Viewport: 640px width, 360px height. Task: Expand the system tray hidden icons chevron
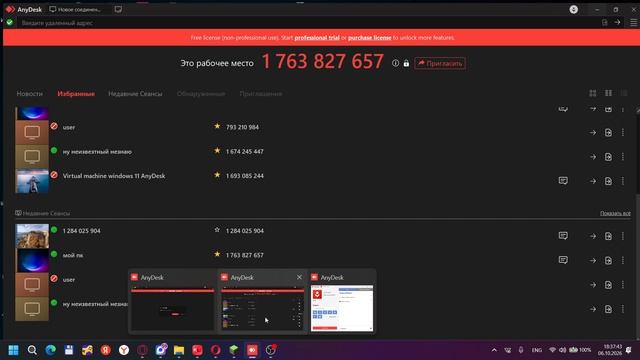coord(494,350)
